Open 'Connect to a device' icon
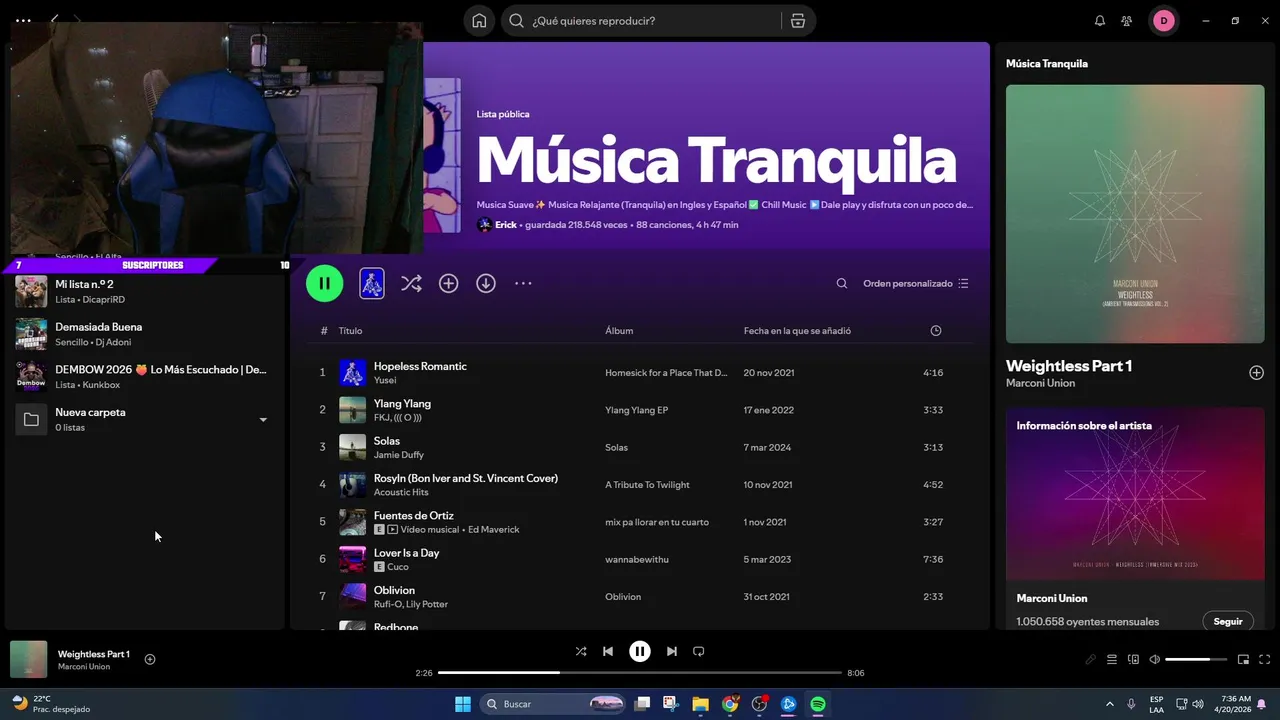Screen dimensions: 1280x720 [1133, 659]
